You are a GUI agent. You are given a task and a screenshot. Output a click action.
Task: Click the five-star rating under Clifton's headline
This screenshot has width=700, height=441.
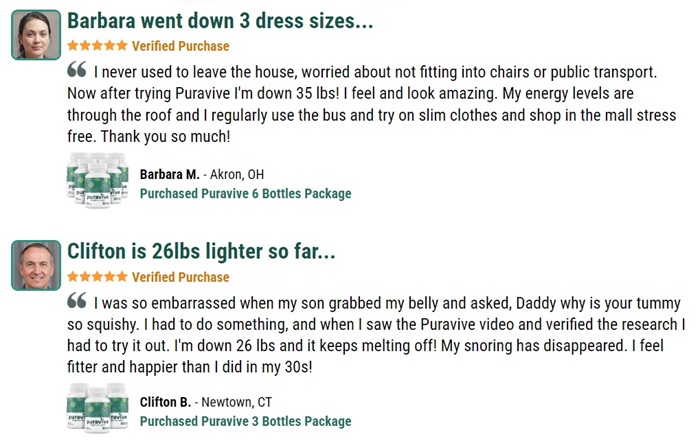click(x=97, y=277)
